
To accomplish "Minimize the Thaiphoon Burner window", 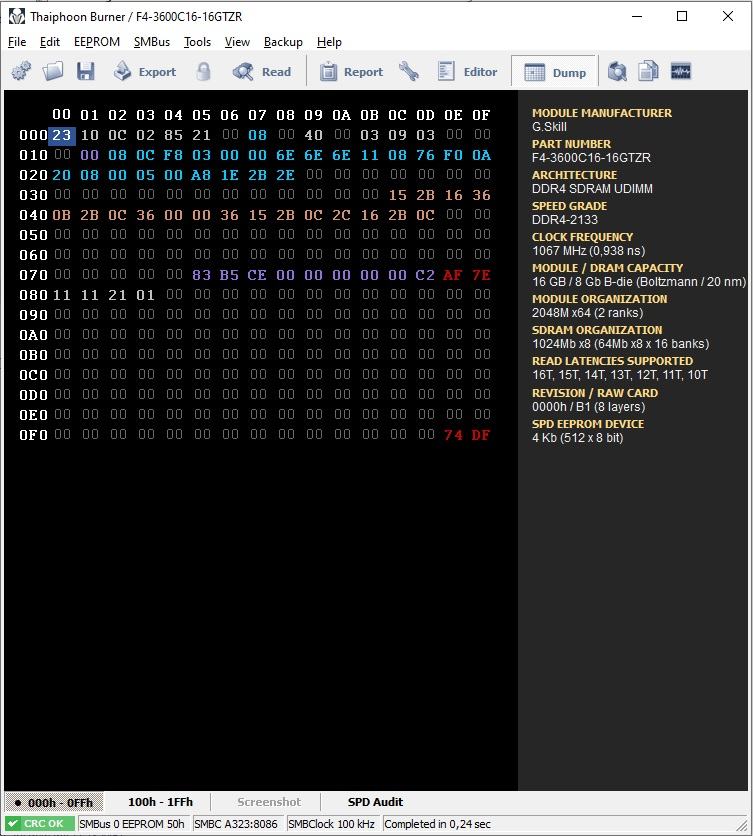I will coord(637,16).
